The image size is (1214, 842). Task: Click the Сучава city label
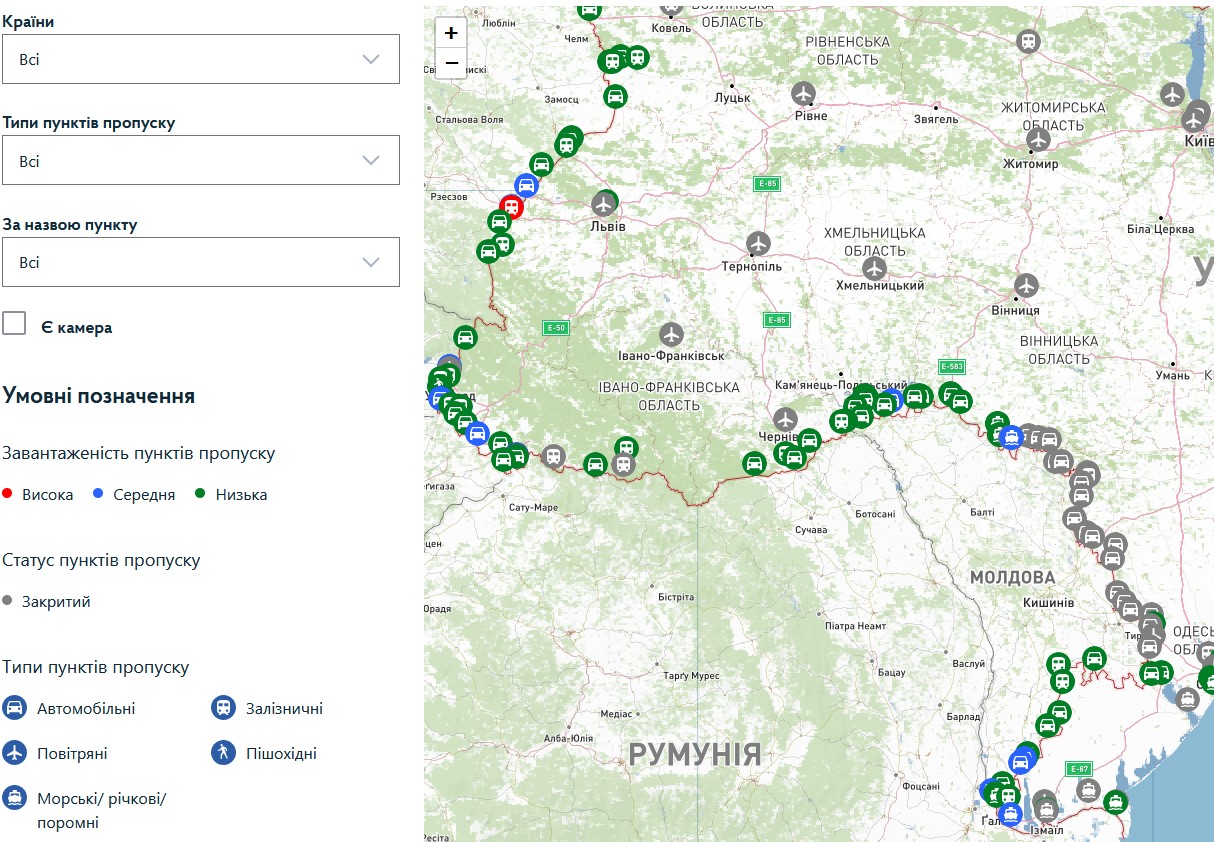[812, 529]
